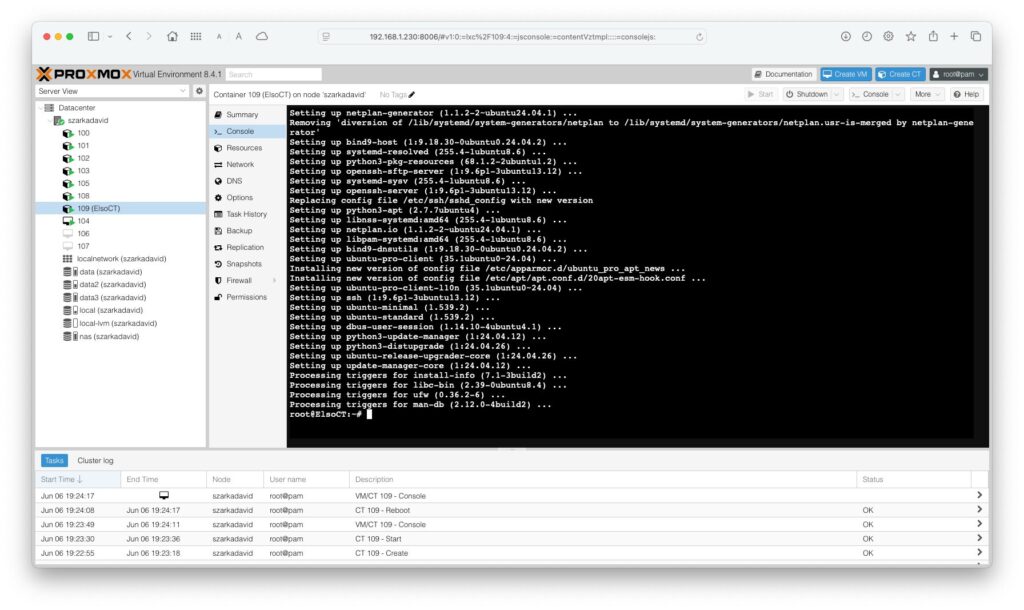Open the Snapshots panel

pyautogui.click(x=247, y=264)
